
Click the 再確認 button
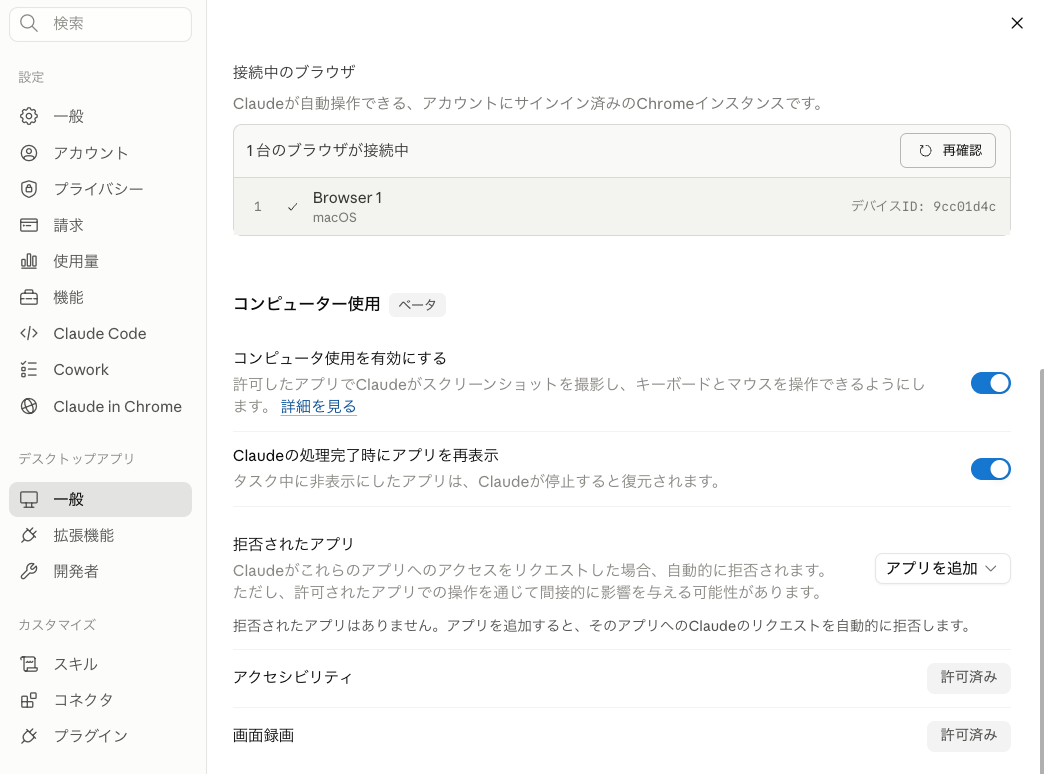coord(947,151)
